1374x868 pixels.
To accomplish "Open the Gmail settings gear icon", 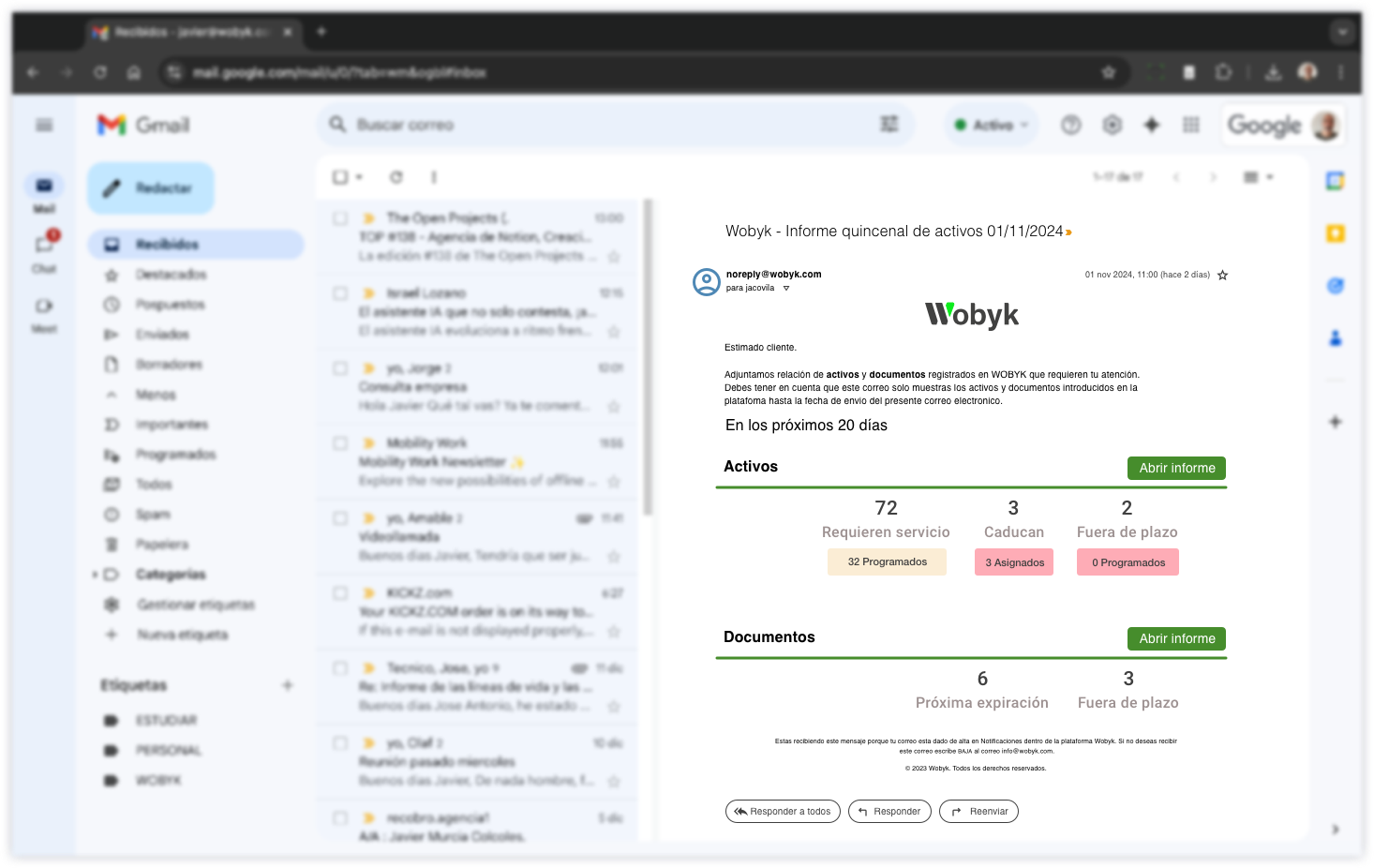I will pos(1112,125).
